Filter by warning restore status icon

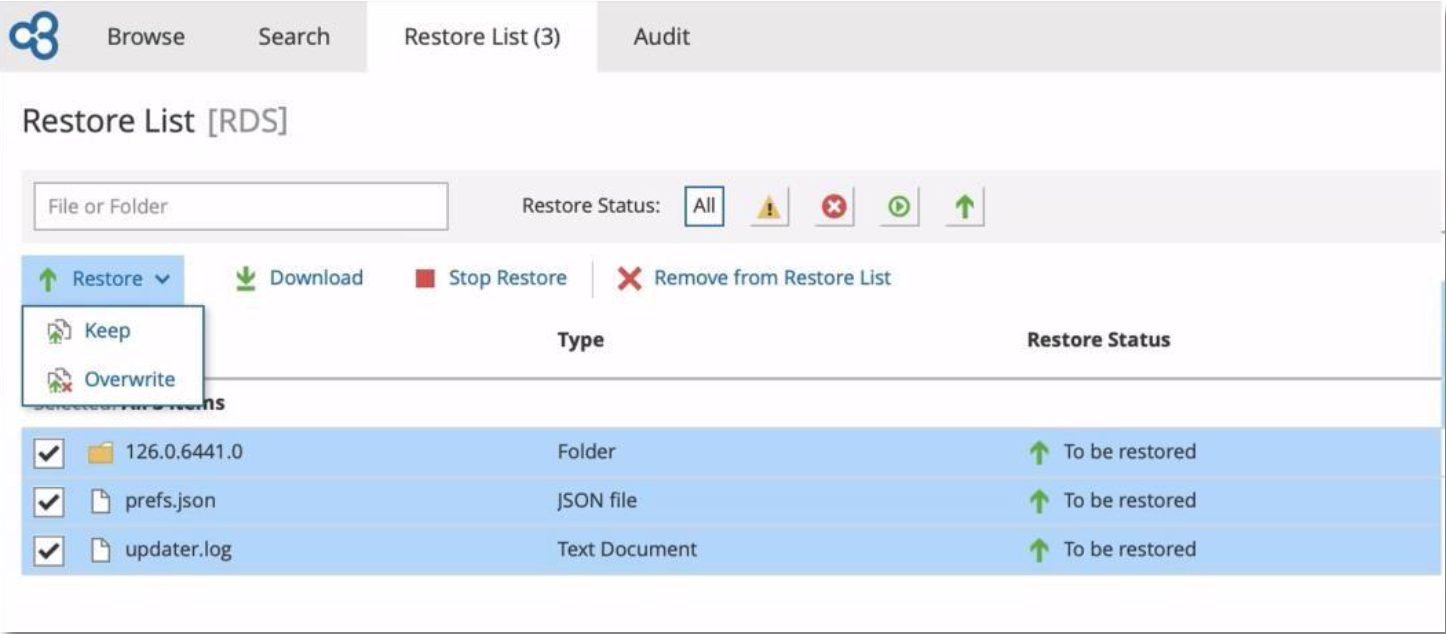pos(768,207)
